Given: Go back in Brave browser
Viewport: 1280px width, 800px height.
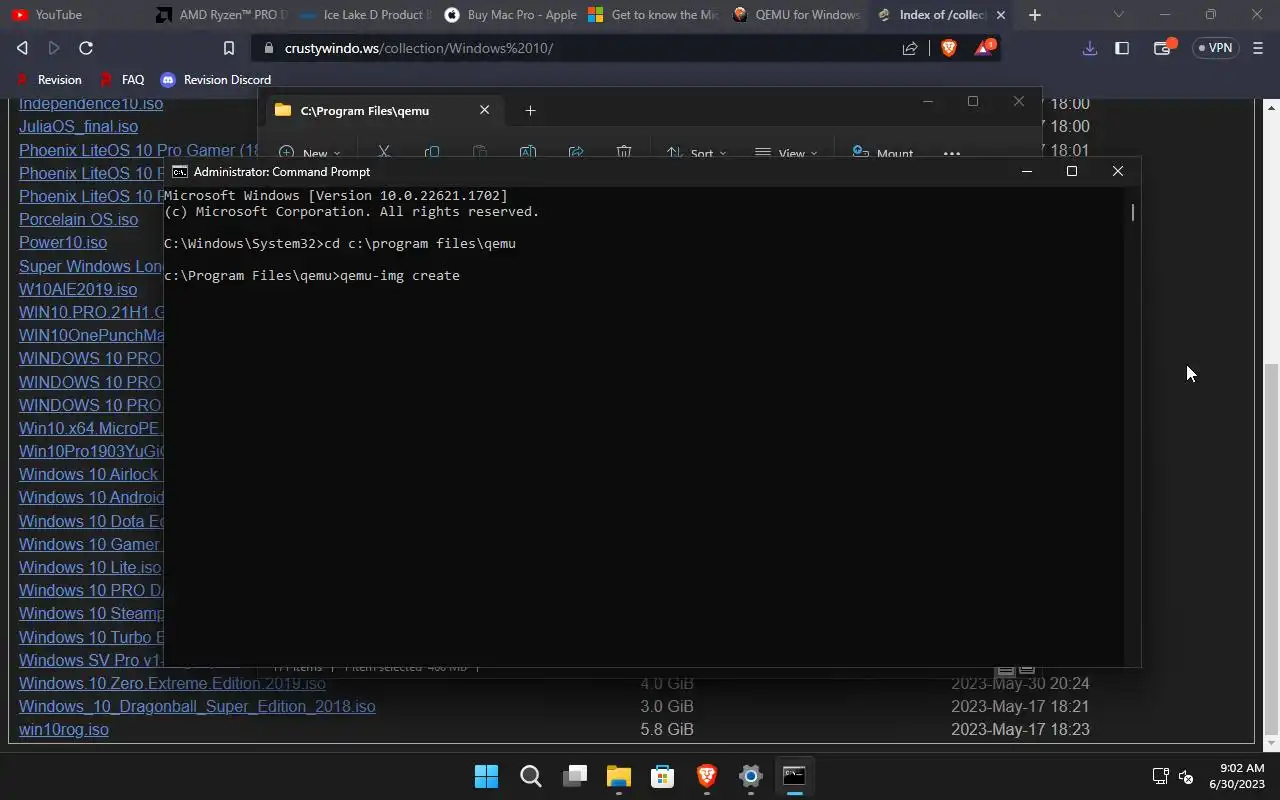Looking at the screenshot, I should point(22,48).
